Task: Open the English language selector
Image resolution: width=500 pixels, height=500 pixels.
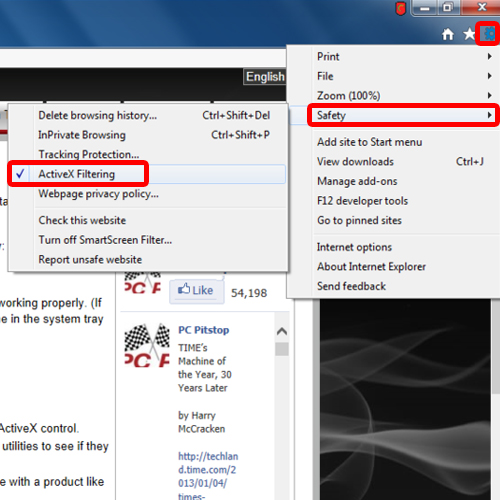Action: pos(265,77)
